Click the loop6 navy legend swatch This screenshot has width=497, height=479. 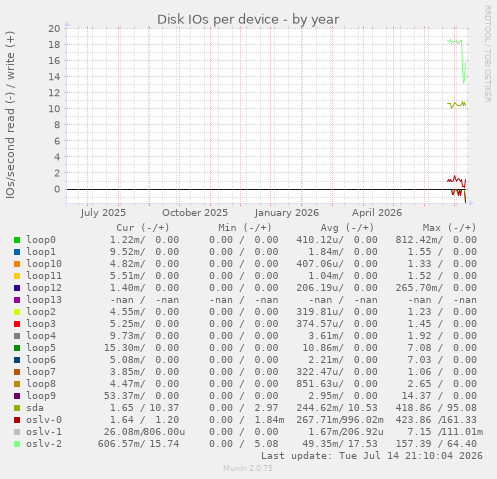[x=17, y=360]
